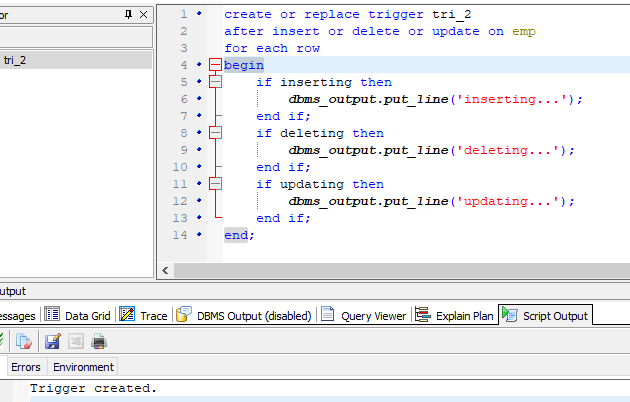Click the 'deleting...' string literal
630x402 pixels.
tap(507, 150)
